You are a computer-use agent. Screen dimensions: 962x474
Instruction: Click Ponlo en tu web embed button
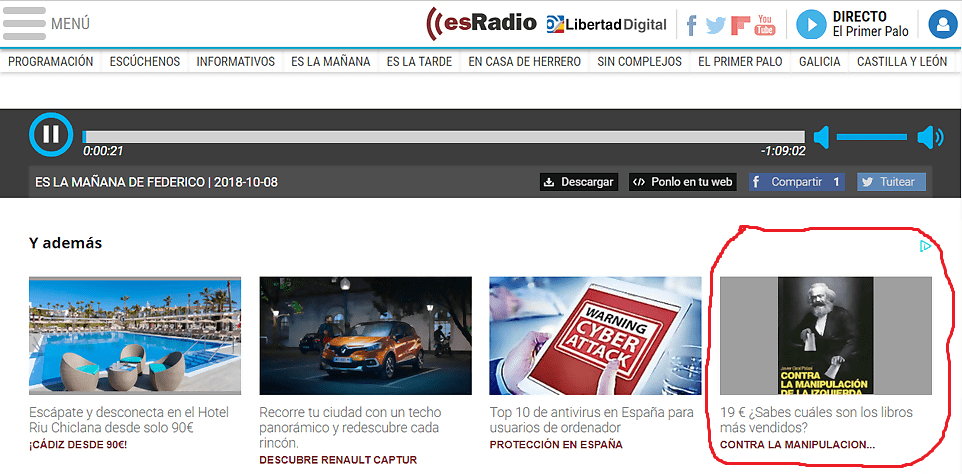[683, 182]
